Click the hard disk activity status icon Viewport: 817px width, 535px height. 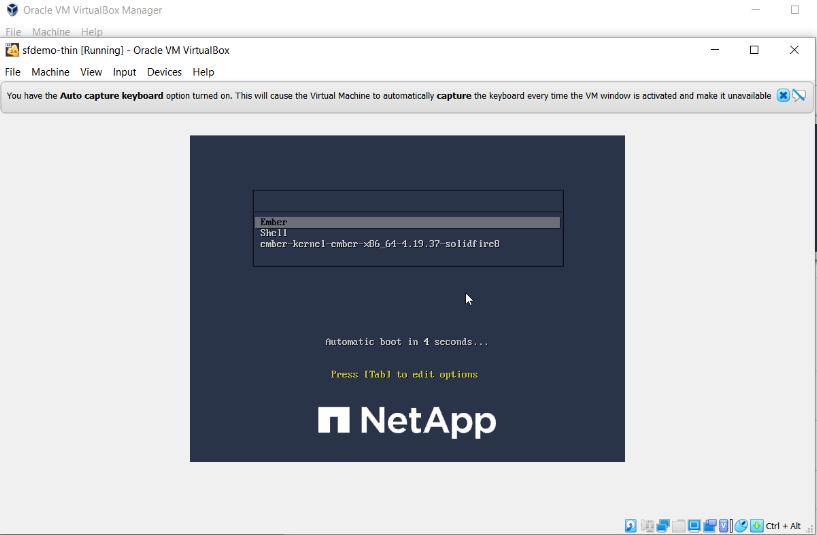point(630,526)
